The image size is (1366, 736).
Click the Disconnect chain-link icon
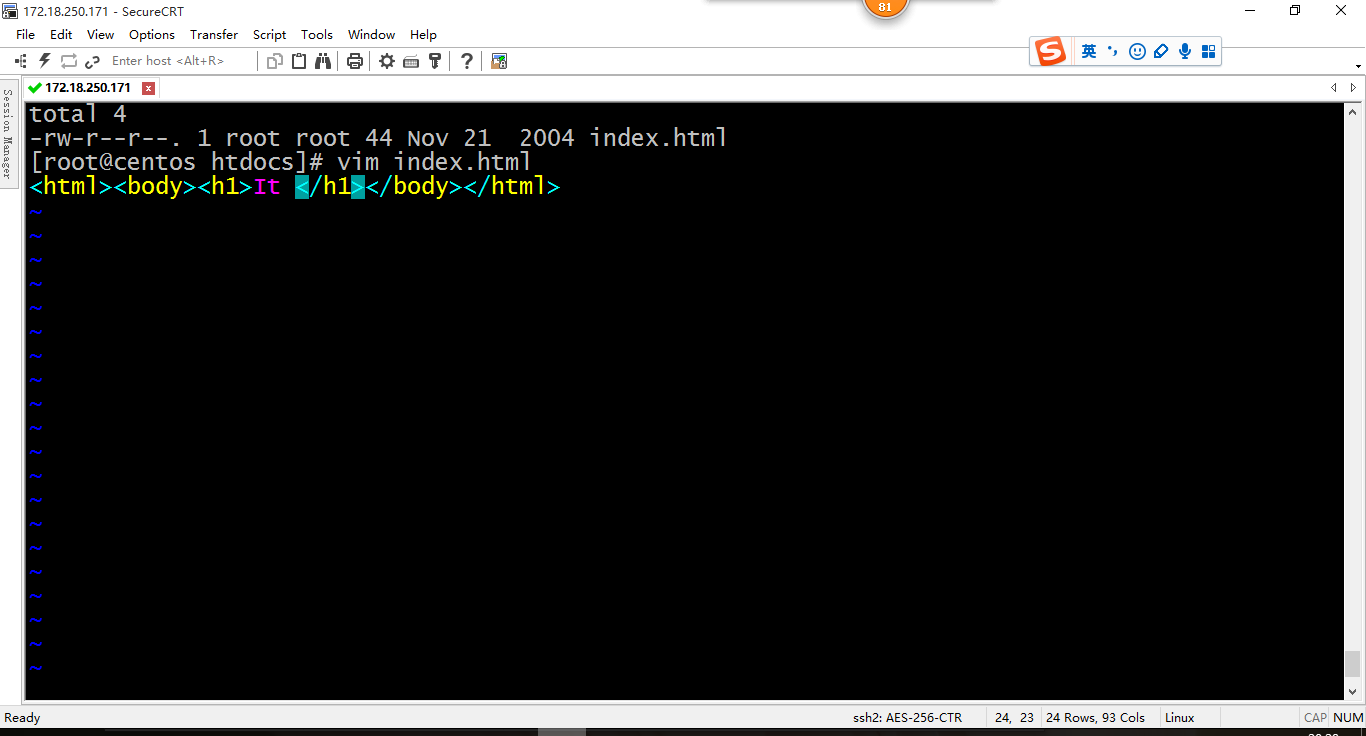tap(93, 61)
